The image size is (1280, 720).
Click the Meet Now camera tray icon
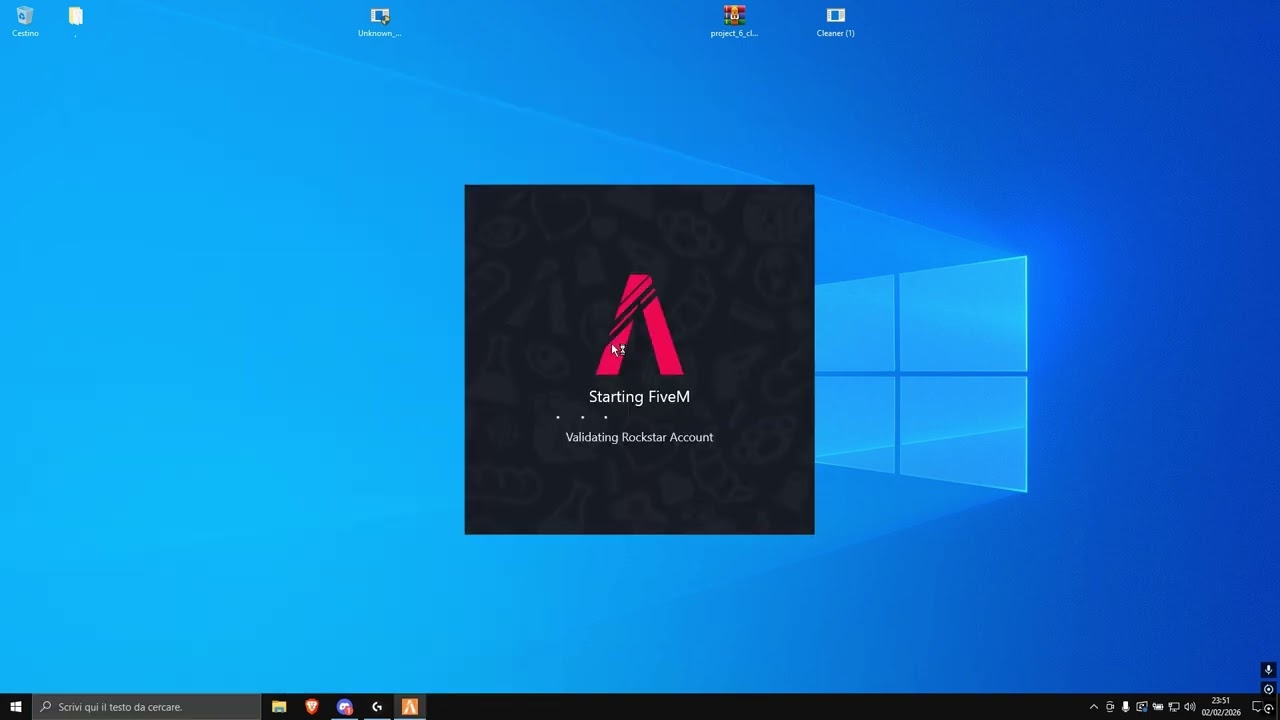(x=1109, y=707)
